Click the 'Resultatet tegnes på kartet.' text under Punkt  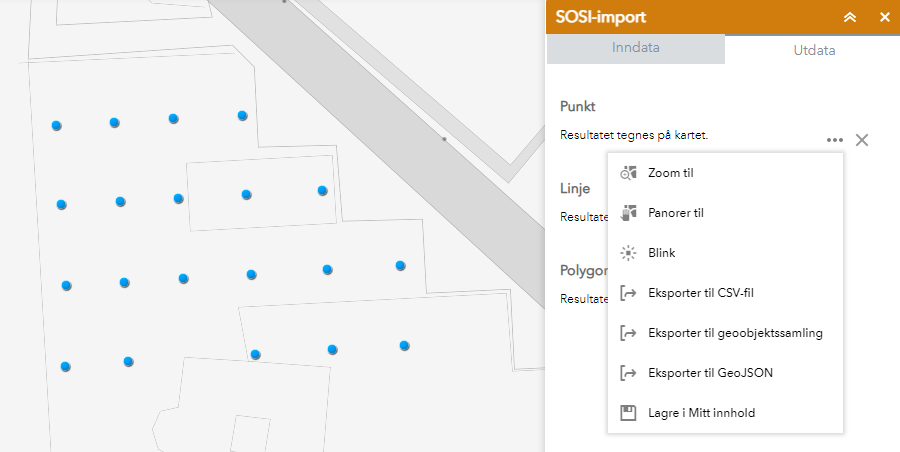coord(634,136)
